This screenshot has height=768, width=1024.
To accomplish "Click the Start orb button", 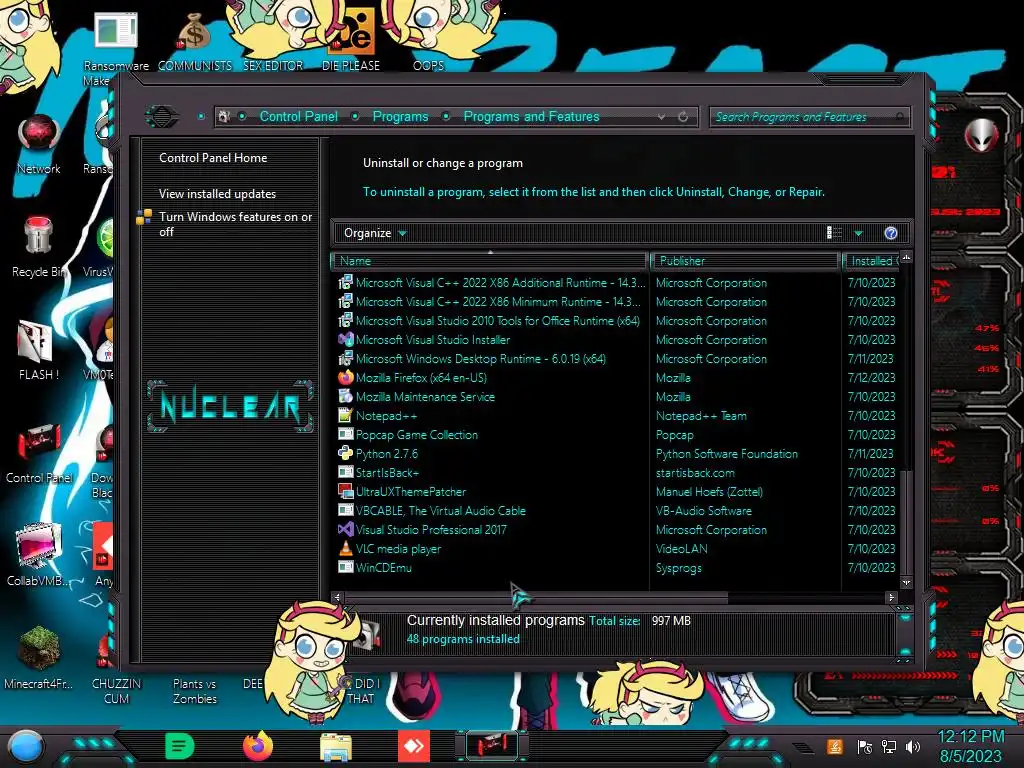I will pyautogui.click(x=26, y=747).
